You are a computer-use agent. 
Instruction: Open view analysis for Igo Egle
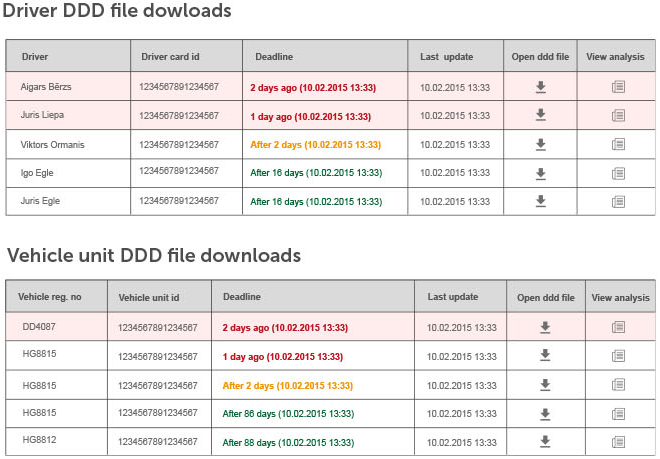pyautogui.click(x=618, y=173)
